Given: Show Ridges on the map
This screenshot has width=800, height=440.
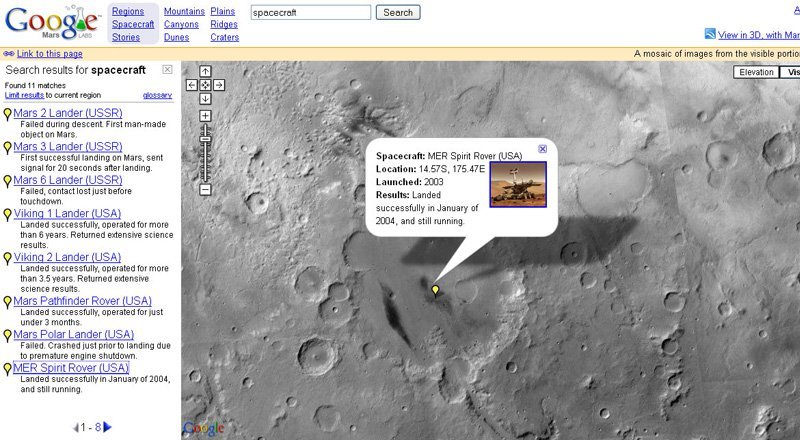Looking at the screenshot, I should 224,24.
